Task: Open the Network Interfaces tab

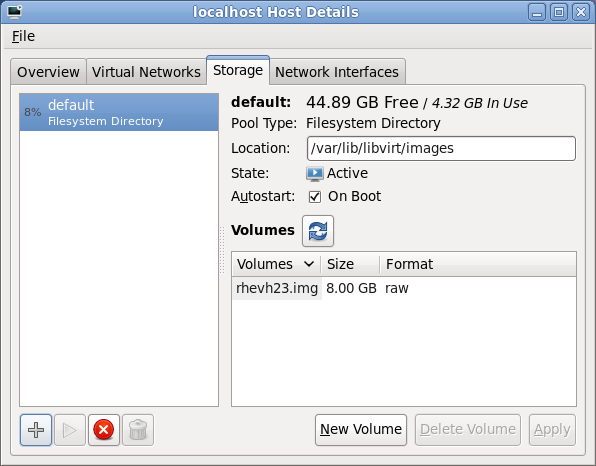Action: point(337,71)
